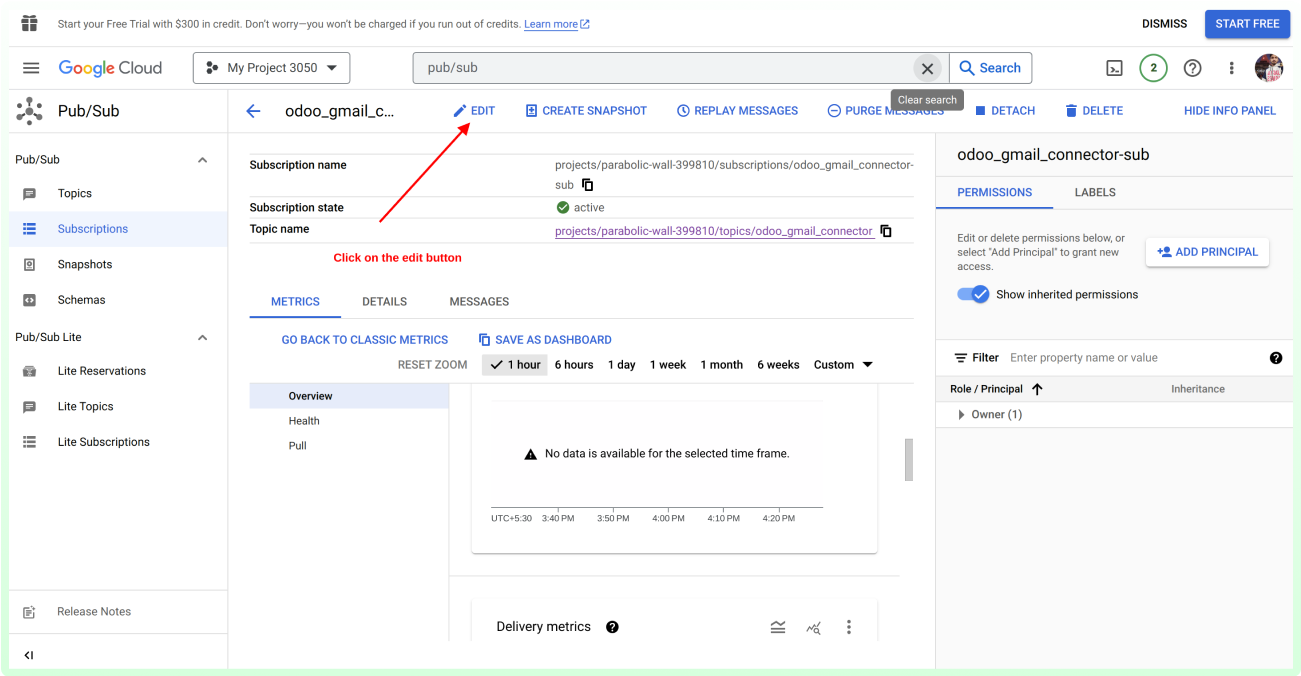This screenshot has width=1301, height=676.
Task: Switch to the Labels tab
Action: click(x=1095, y=192)
